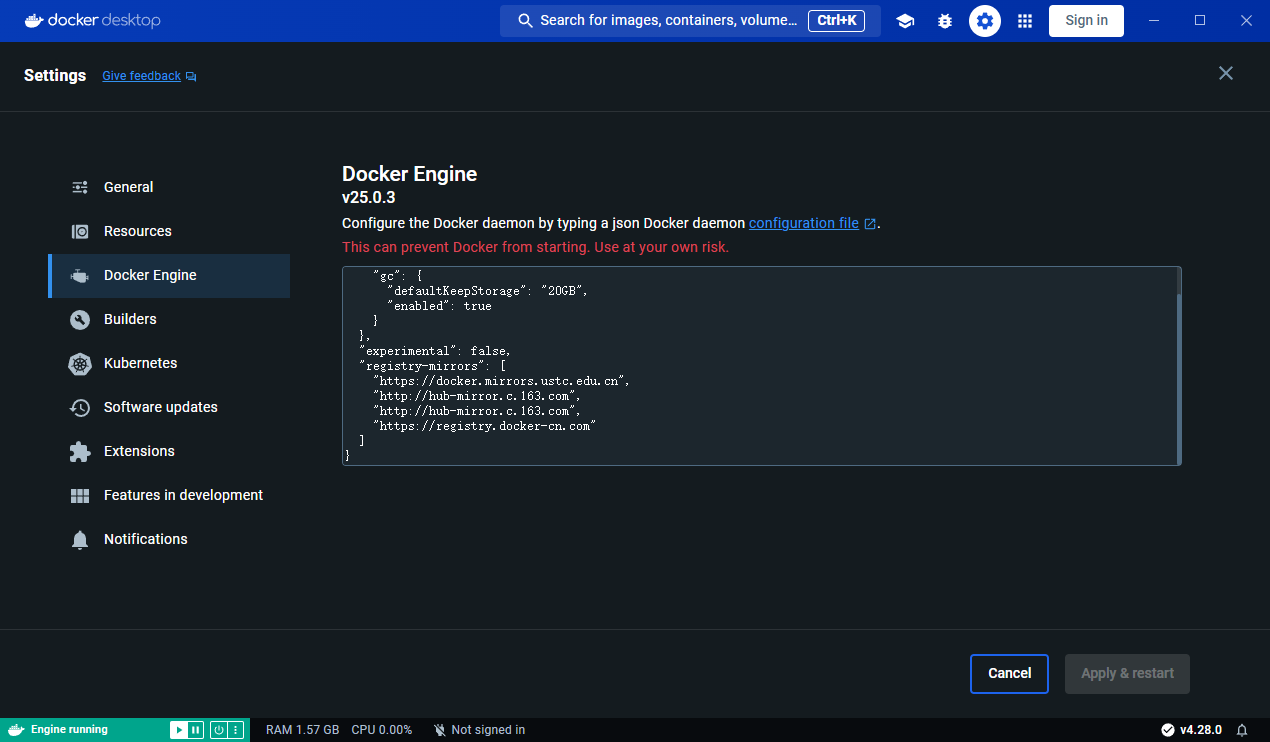The height and width of the screenshot is (742, 1270).
Task: Follow the Give feedback link
Action: click(141, 76)
